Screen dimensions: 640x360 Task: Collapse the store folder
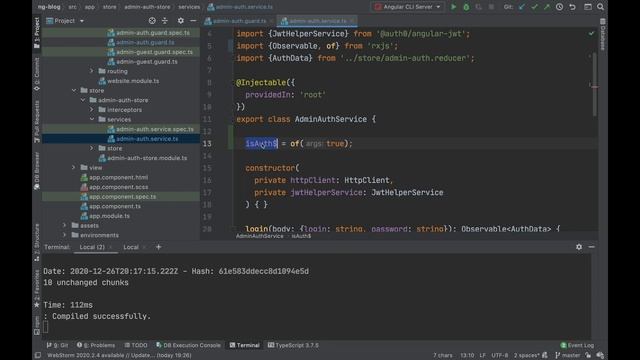(x=74, y=90)
